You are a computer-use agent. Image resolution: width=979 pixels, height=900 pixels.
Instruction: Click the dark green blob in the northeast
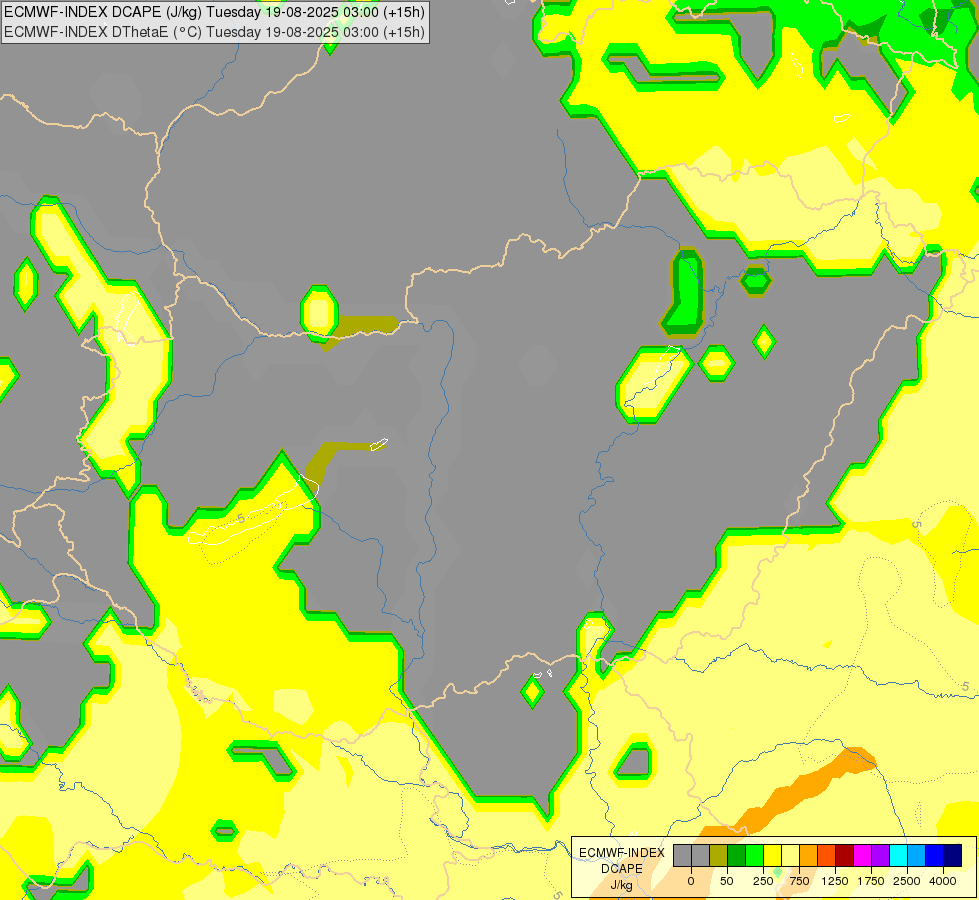[685, 292]
